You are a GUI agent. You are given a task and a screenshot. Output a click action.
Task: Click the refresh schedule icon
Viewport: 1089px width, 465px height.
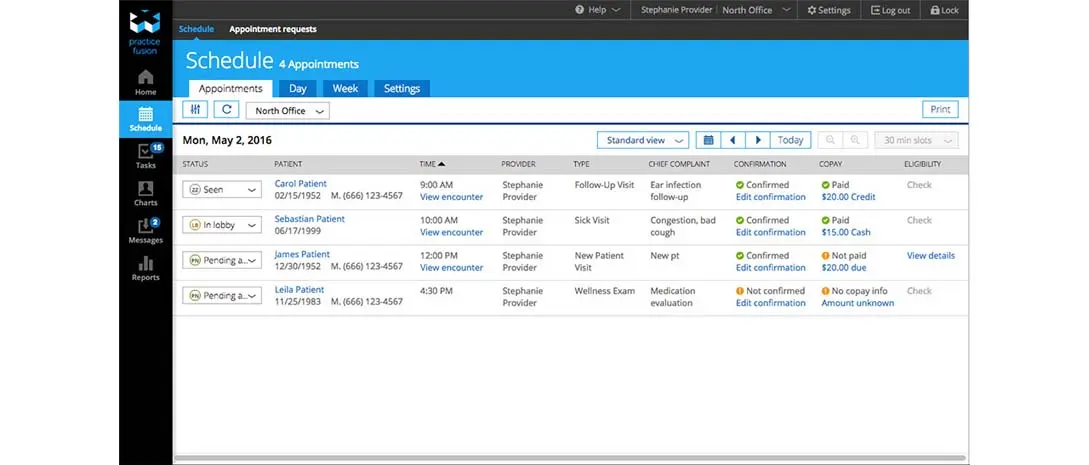[226, 110]
